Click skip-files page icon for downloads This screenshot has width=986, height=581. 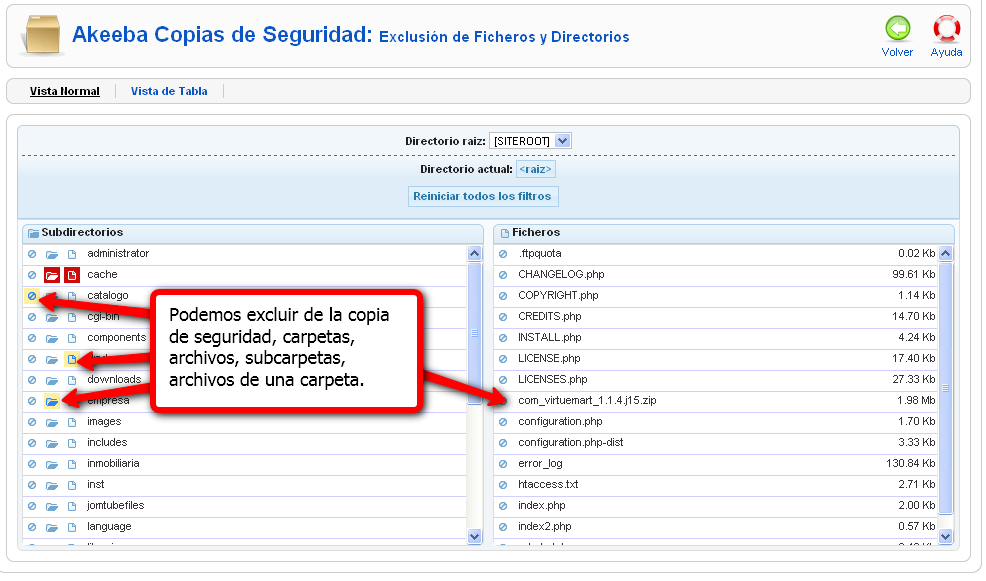click(72, 381)
